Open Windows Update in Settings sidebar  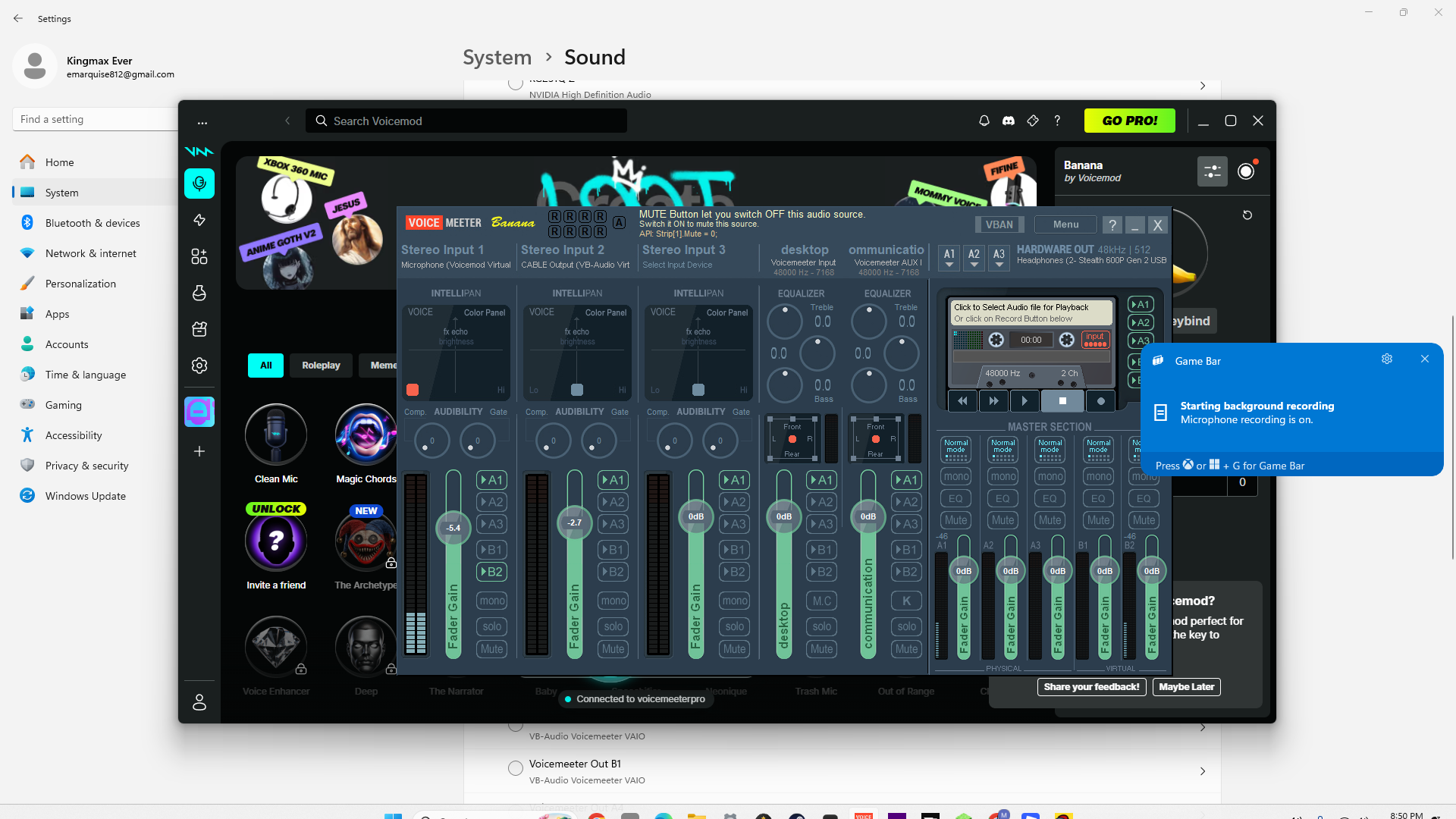tap(86, 496)
